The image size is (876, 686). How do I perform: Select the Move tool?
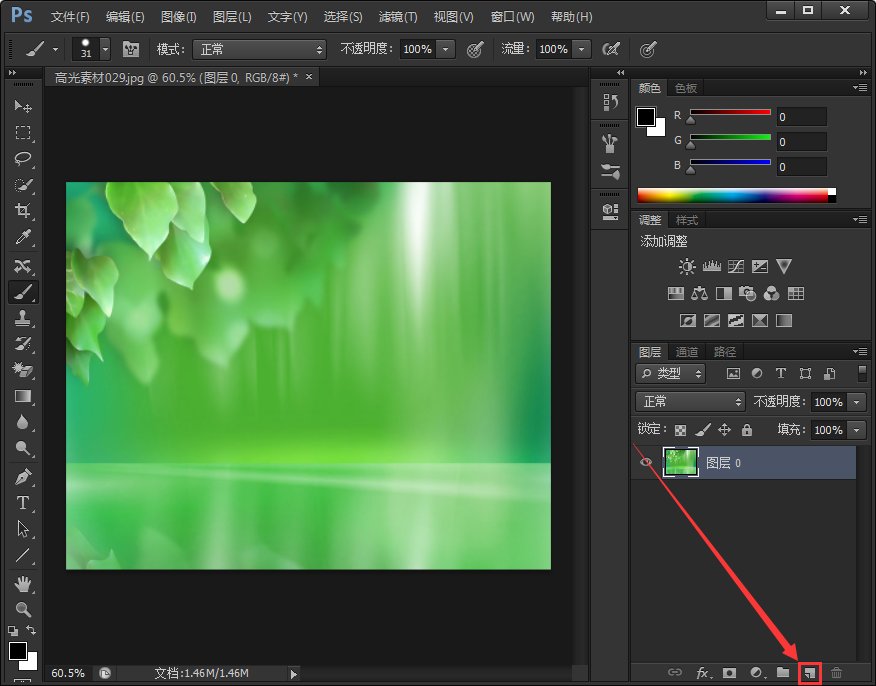pos(22,107)
